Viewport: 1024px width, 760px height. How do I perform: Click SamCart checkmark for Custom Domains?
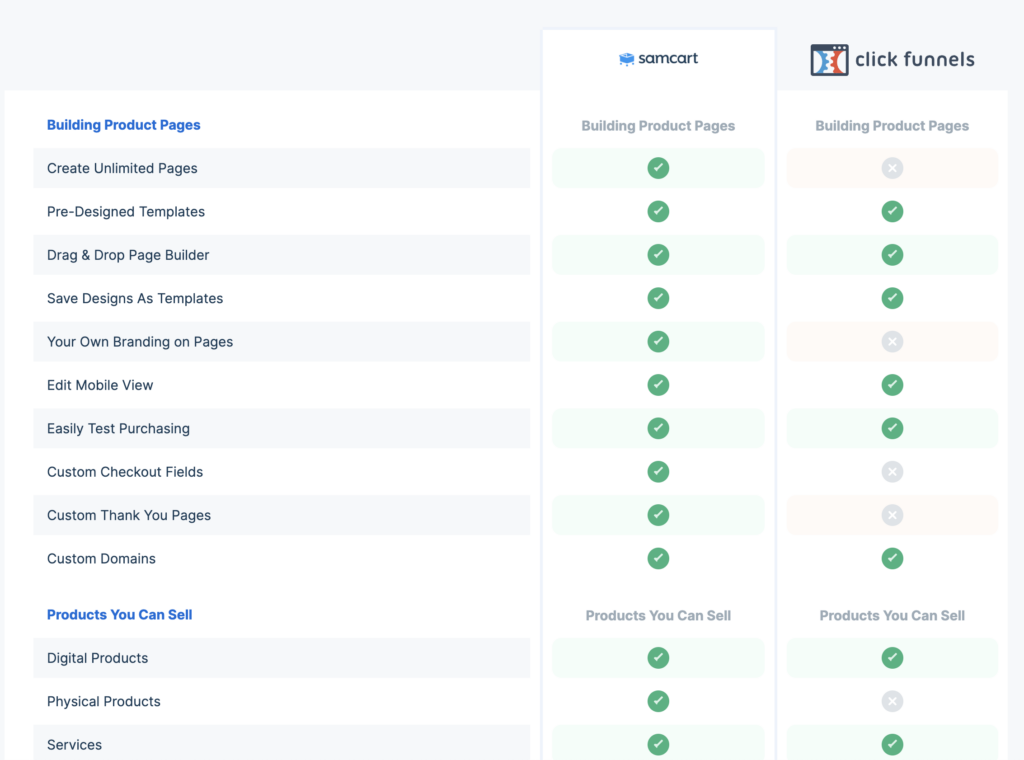point(658,558)
